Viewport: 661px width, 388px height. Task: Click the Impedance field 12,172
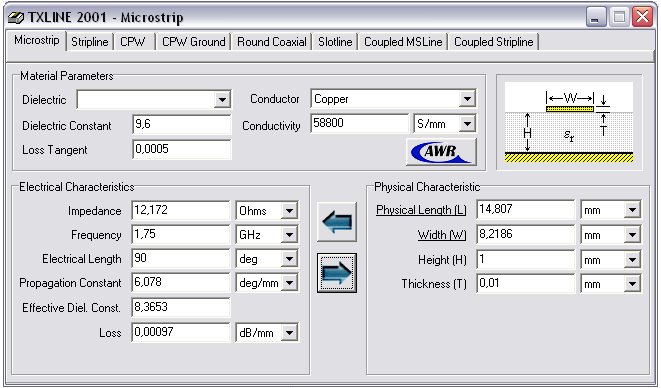[x=181, y=210]
